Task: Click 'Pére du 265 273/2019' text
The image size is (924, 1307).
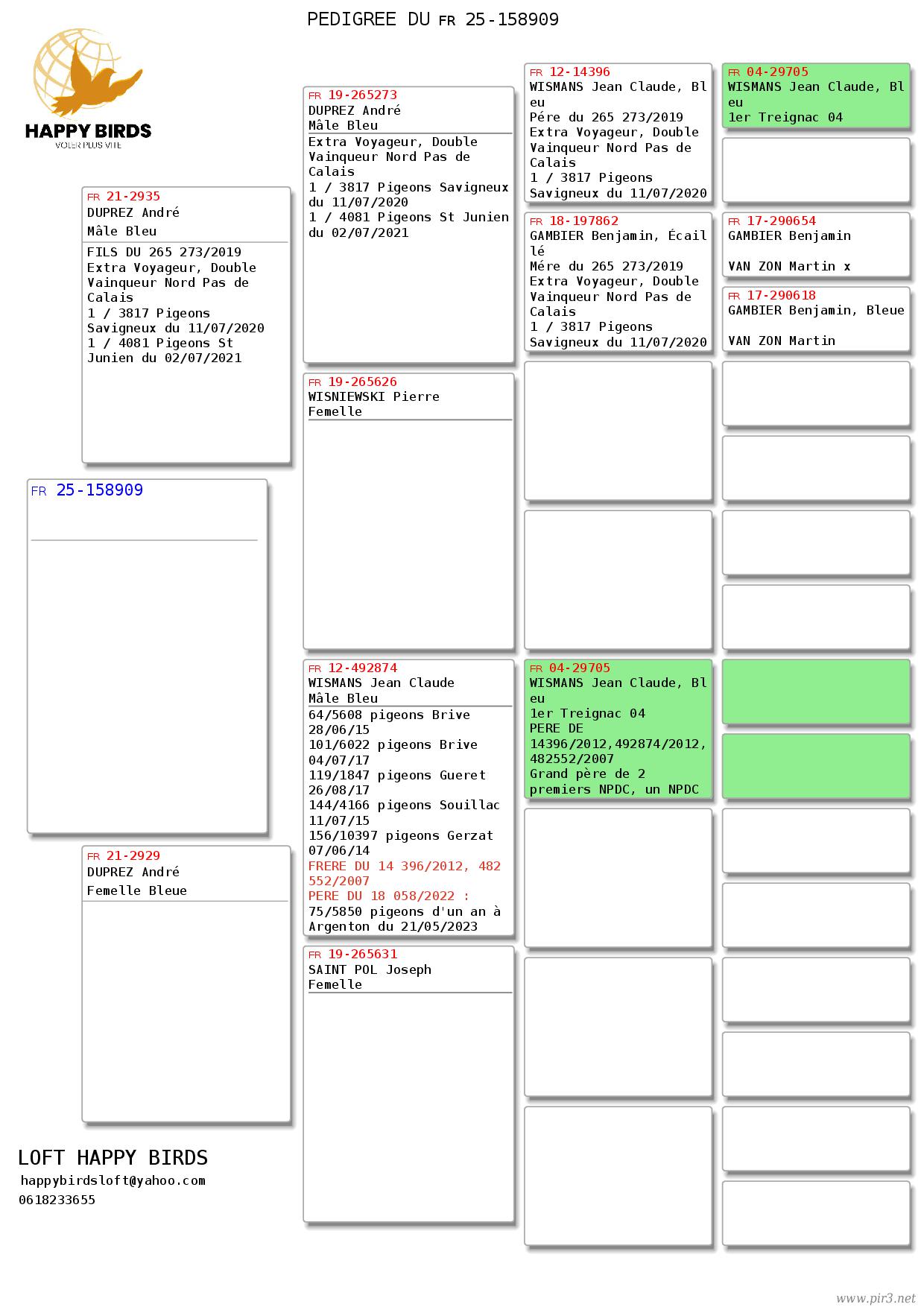Action: pos(607,117)
